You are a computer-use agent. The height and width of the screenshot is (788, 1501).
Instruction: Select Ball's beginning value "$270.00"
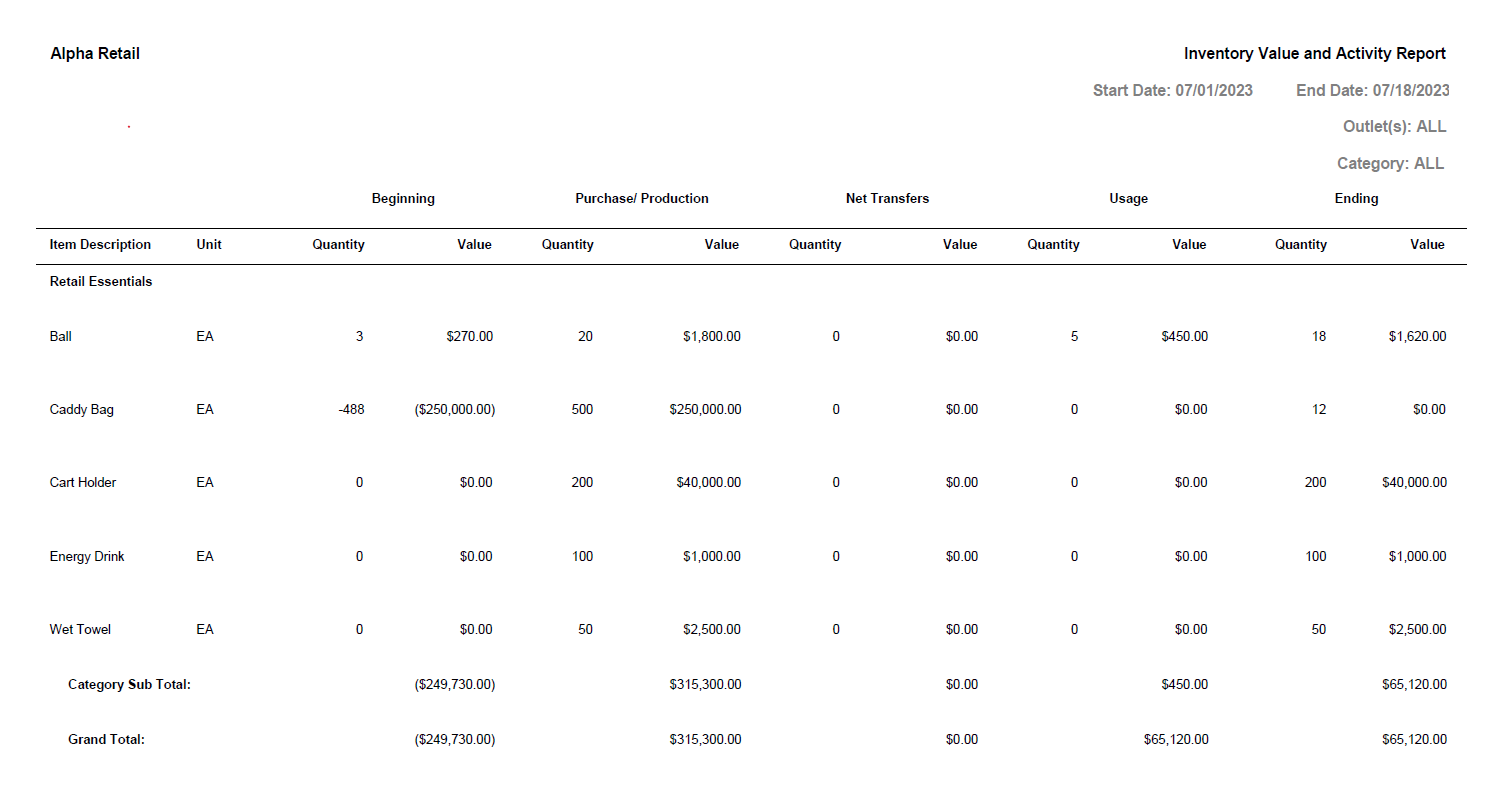tap(469, 337)
